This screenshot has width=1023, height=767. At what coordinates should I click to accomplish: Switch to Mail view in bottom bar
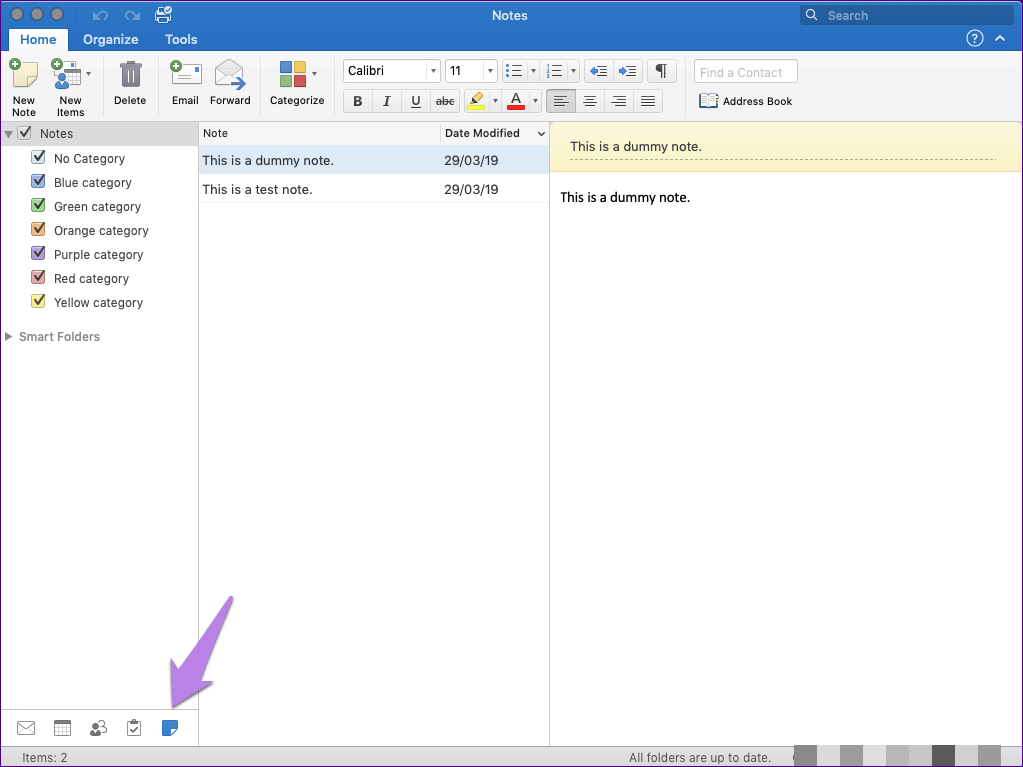[x=26, y=728]
